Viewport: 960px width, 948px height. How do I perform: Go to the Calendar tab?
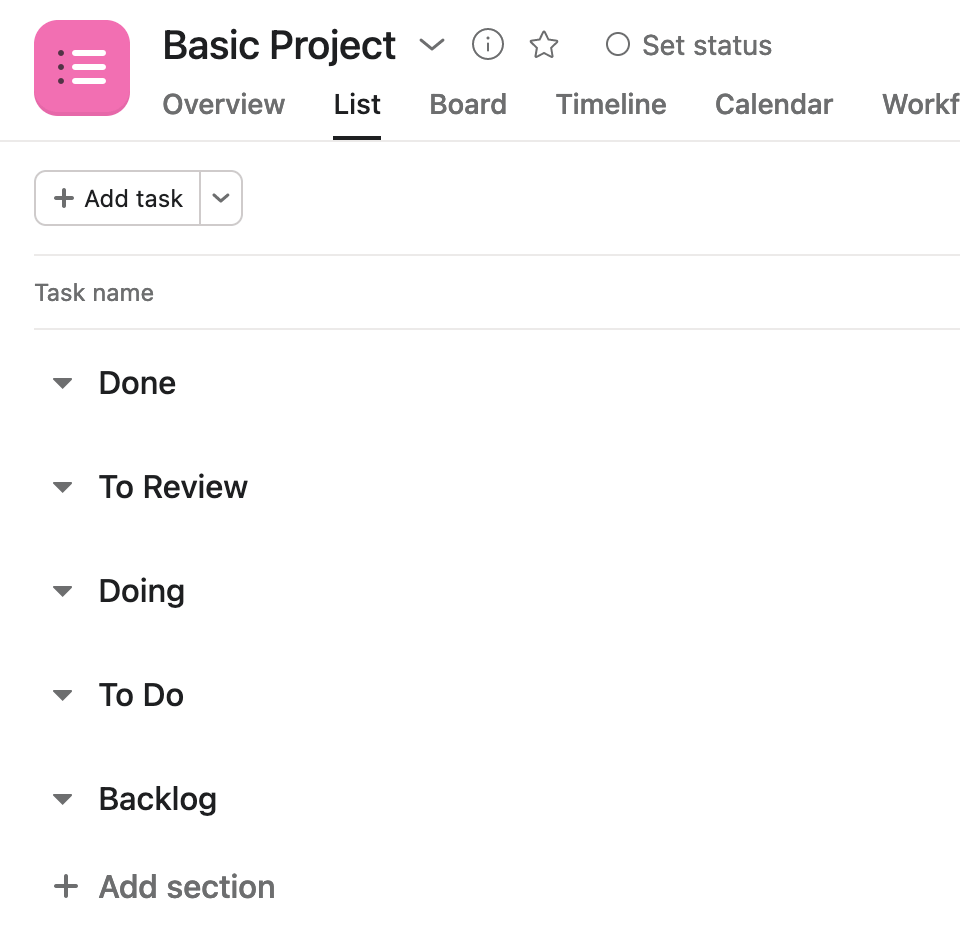pos(774,104)
